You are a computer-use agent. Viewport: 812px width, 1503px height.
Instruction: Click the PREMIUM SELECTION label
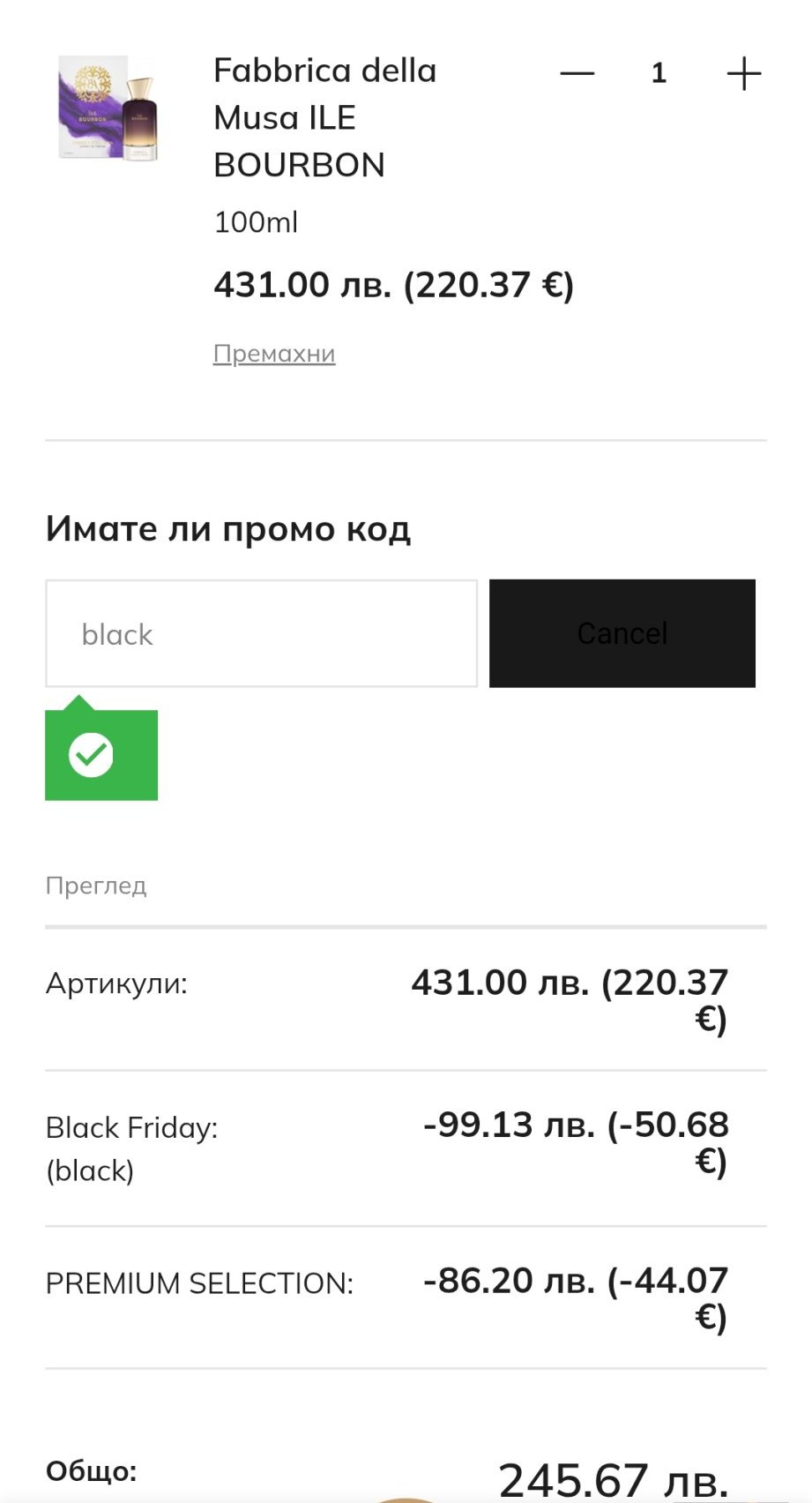tap(199, 1283)
